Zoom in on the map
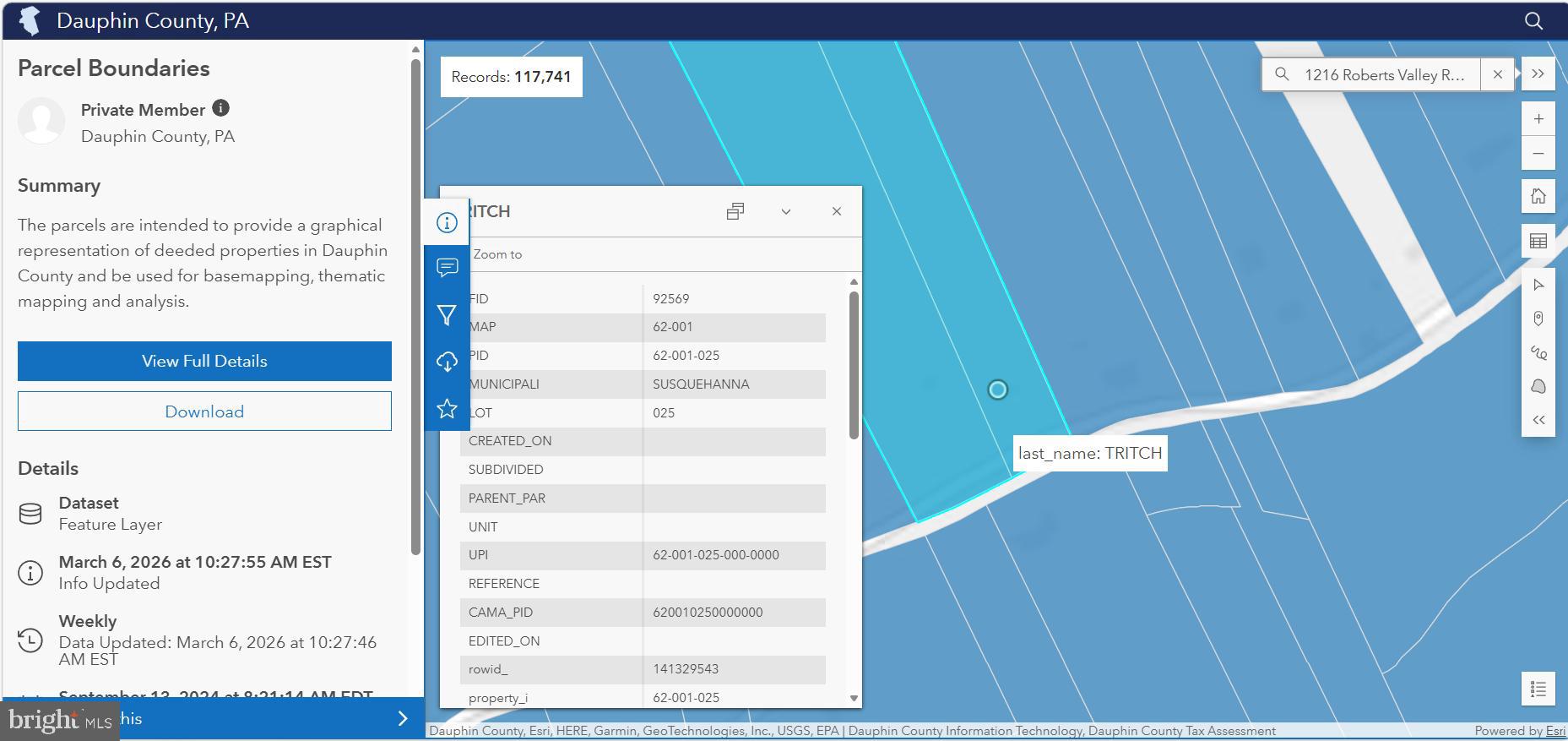The height and width of the screenshot is (741, 1568). click(1538, 119)
